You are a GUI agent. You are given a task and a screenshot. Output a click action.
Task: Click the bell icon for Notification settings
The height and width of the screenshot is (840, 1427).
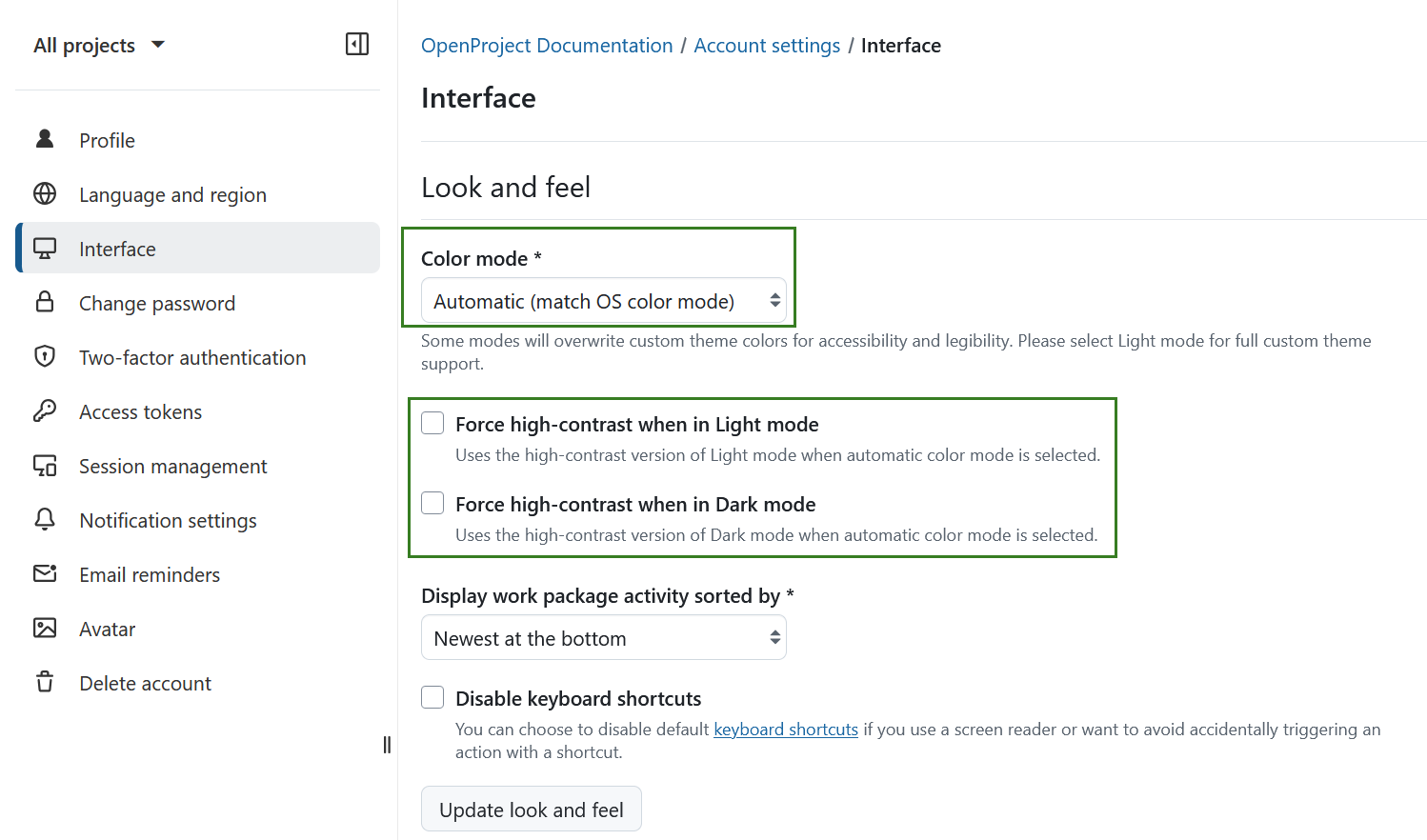point(45,520)
